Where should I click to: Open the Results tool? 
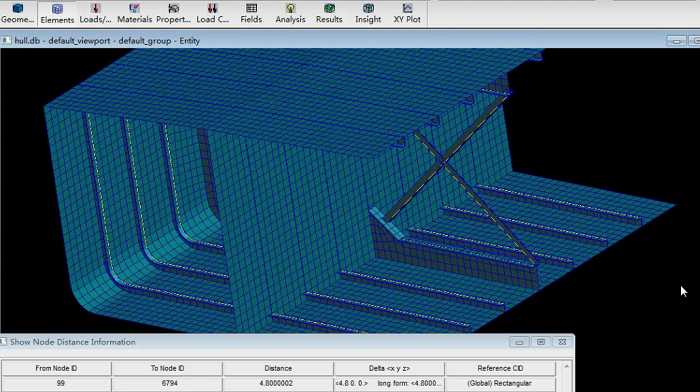[x=329, y=13]
